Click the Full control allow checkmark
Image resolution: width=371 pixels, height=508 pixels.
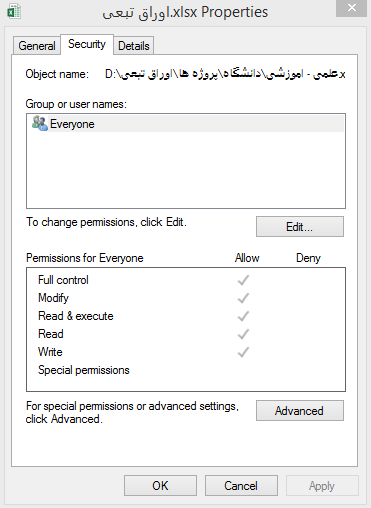click(243, 280)
